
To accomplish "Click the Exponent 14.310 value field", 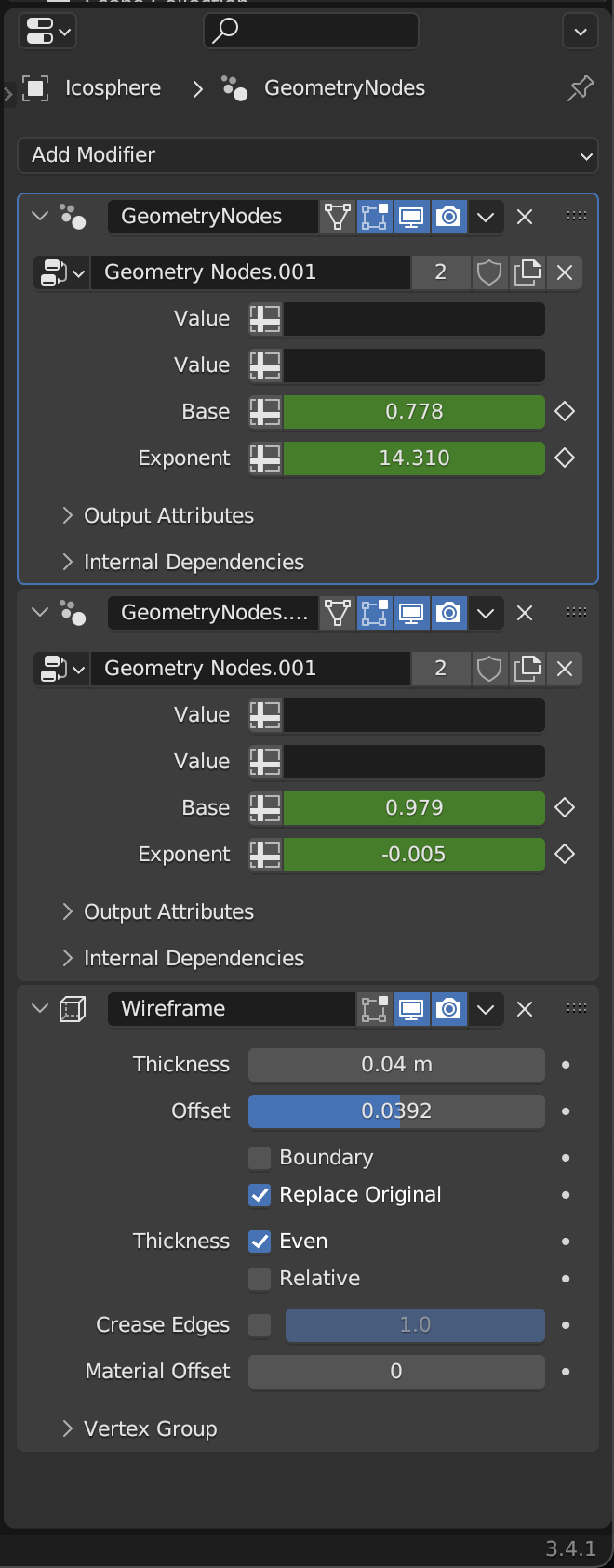I will (414, 458).
